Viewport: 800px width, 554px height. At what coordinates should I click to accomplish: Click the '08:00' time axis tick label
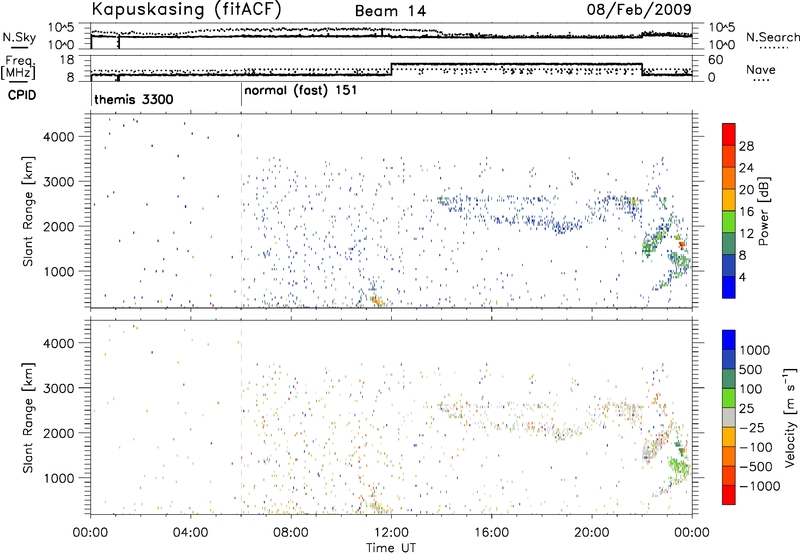[291, 533]
